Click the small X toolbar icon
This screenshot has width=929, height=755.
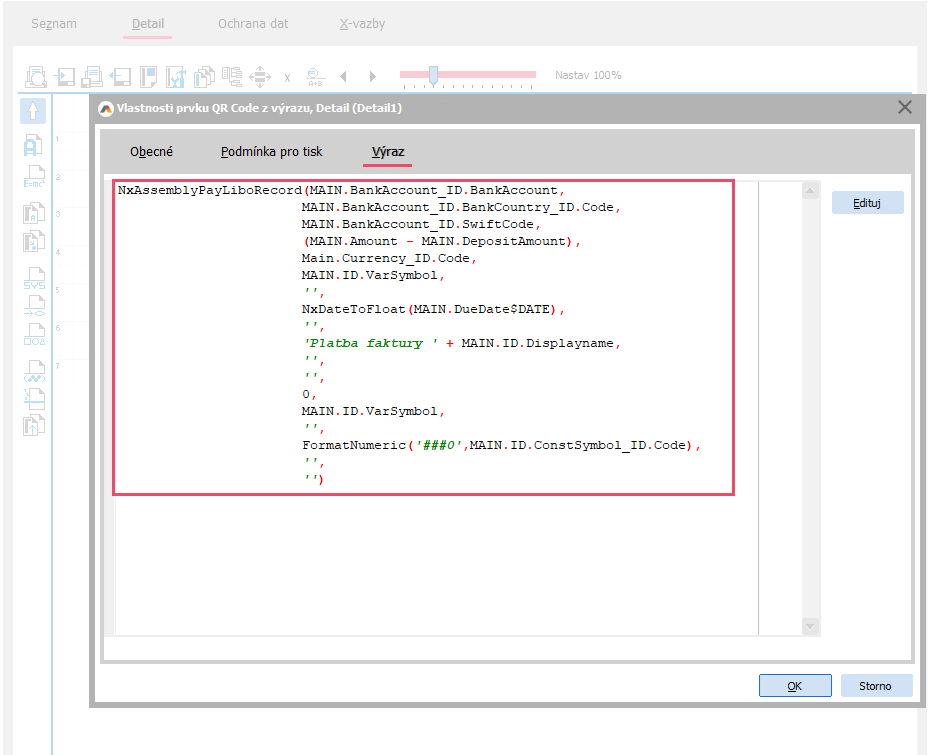(x=287, y=78)
